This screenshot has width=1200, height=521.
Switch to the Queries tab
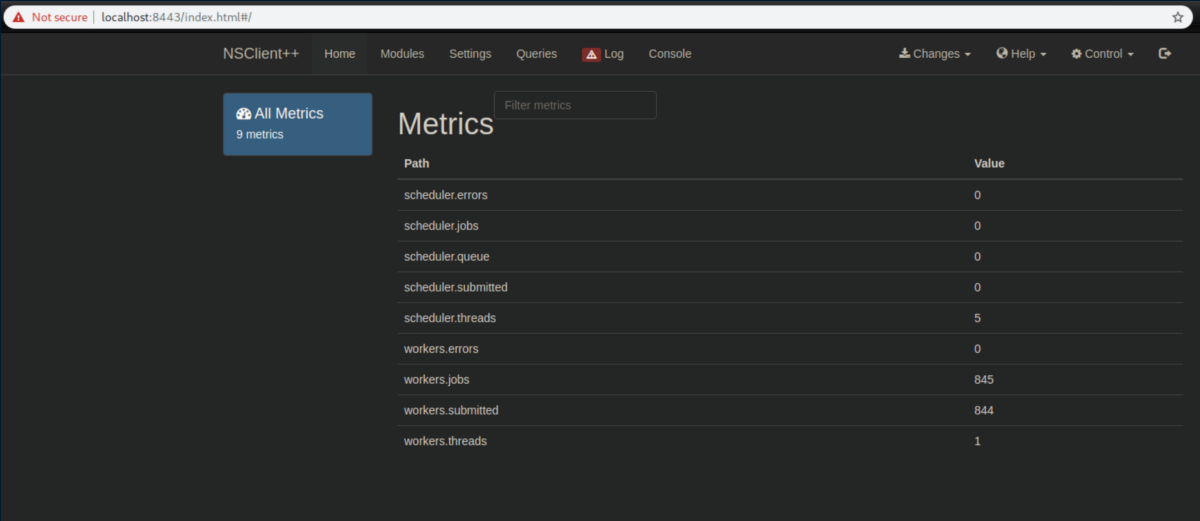tap(536, 54)
